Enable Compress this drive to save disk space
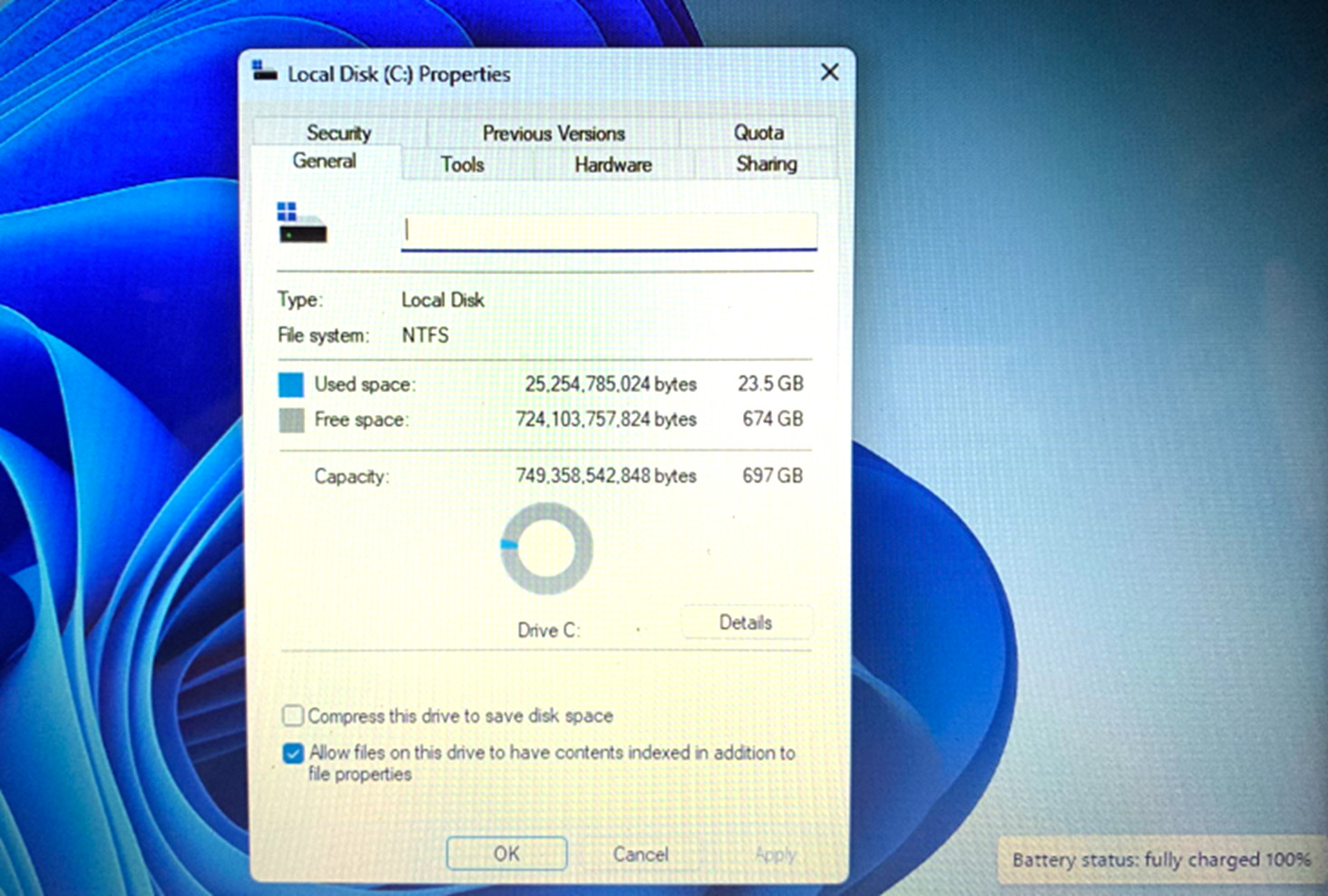Screen dimensions: 1328x896 pos(292,716)
